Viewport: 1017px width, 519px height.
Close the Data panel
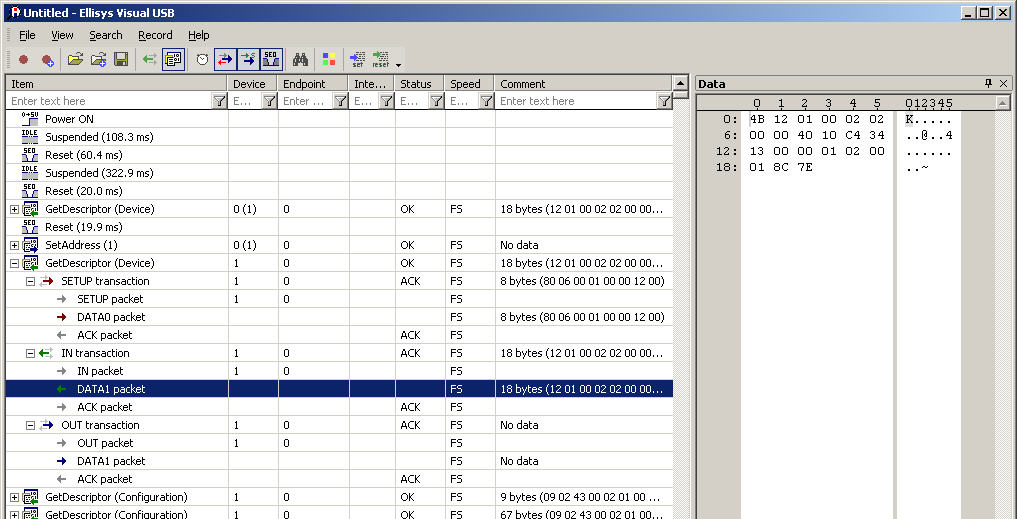tap(1003, 83)
